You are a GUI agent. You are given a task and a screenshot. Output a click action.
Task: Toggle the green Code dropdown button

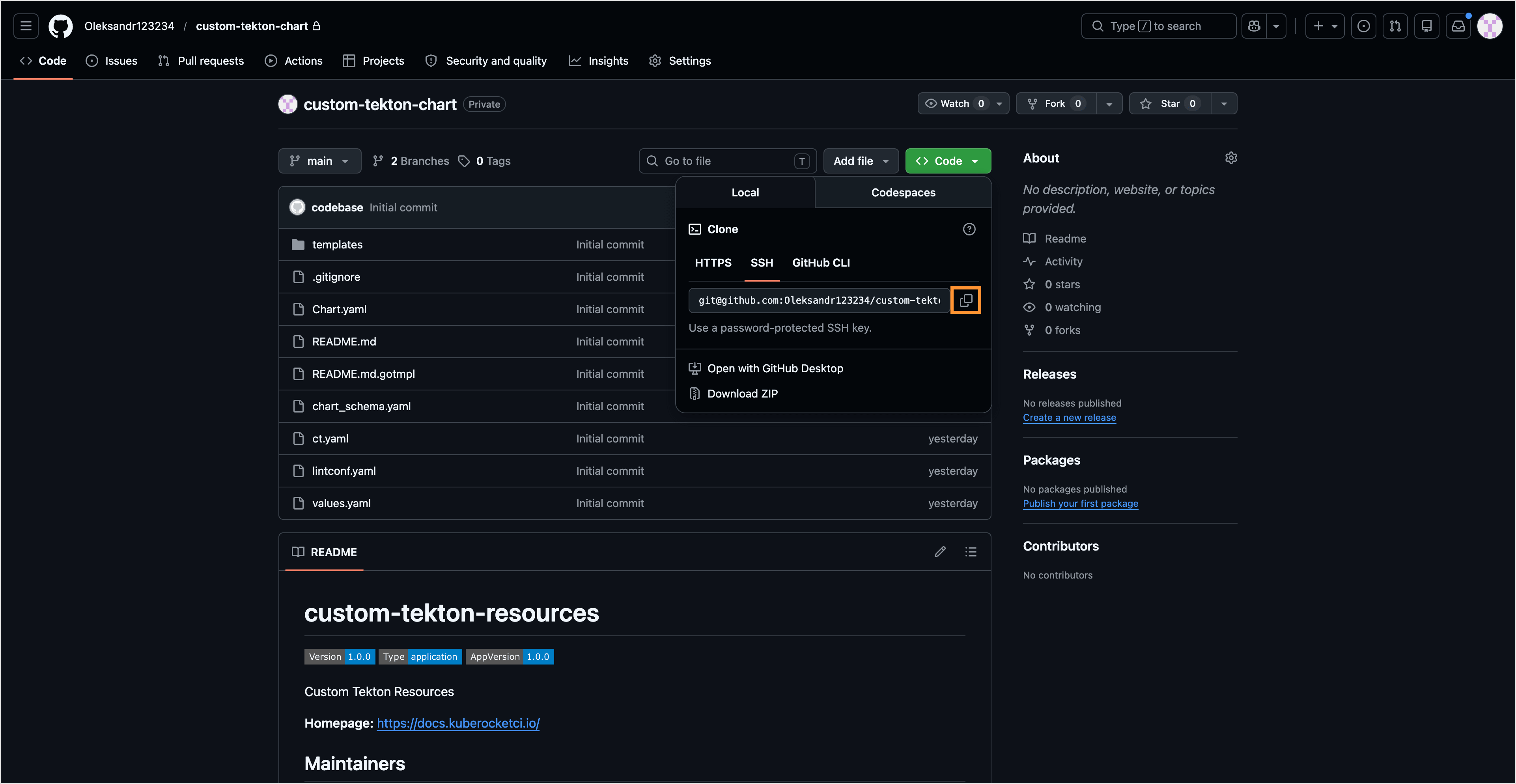click(948, 161)
